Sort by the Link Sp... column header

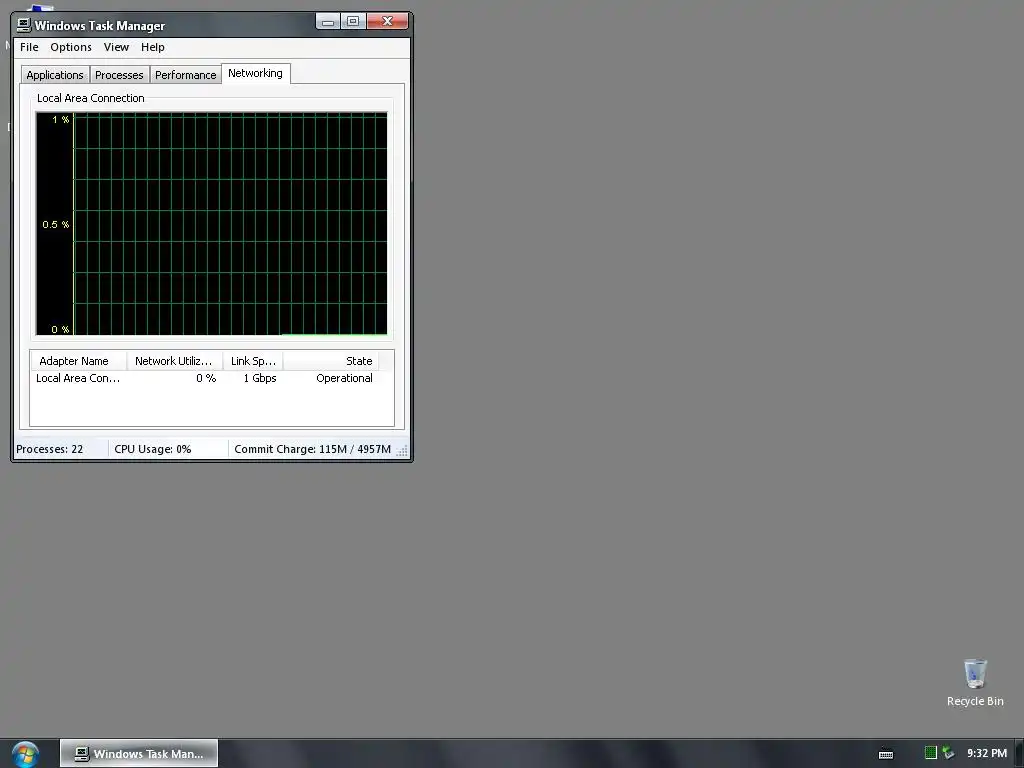pyautogui.click(x=253, y=361)
